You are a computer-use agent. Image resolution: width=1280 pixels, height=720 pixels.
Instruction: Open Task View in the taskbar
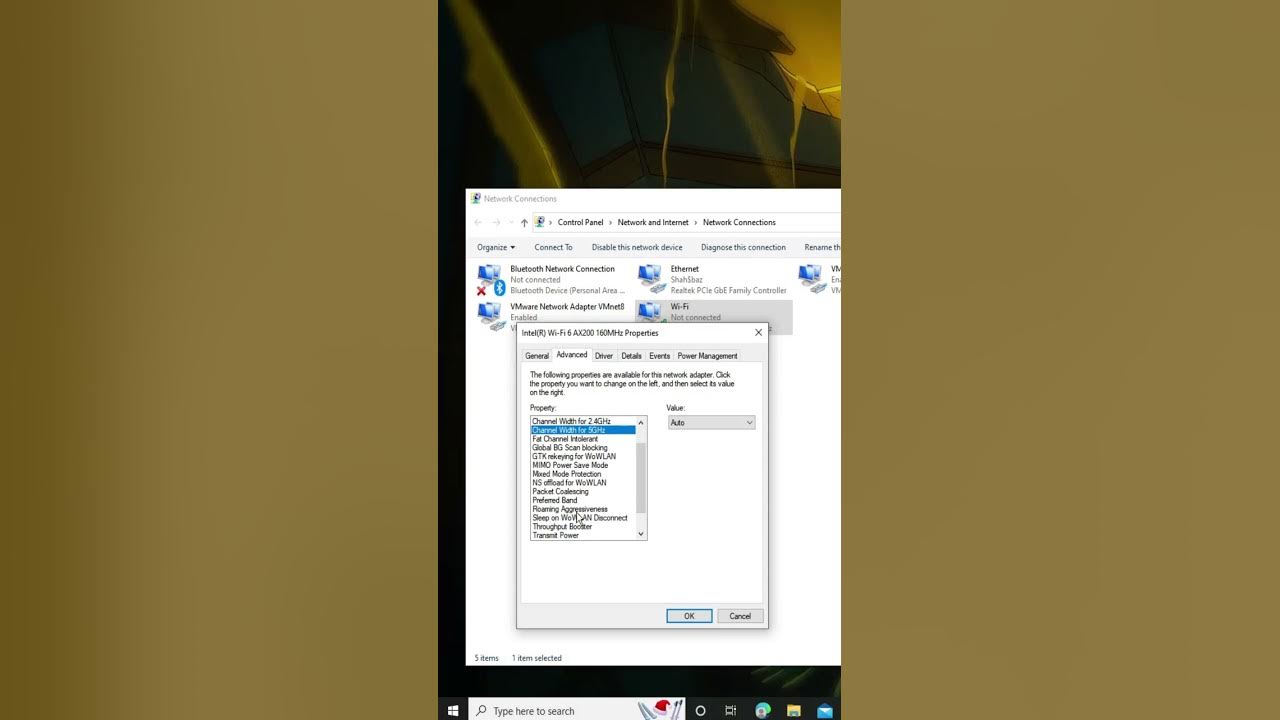(731, 710)
